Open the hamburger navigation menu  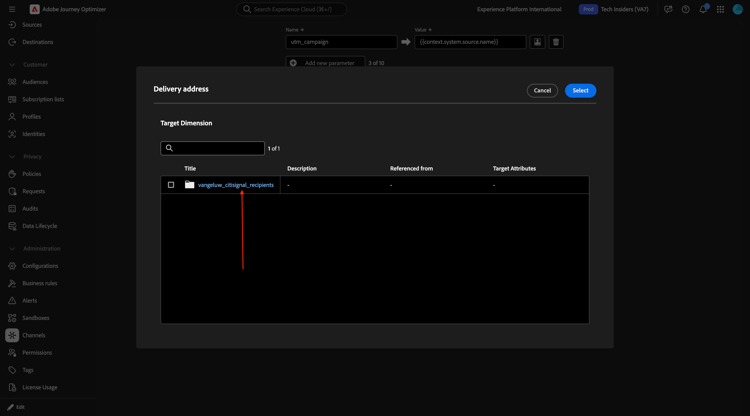(x=12, y=9)
